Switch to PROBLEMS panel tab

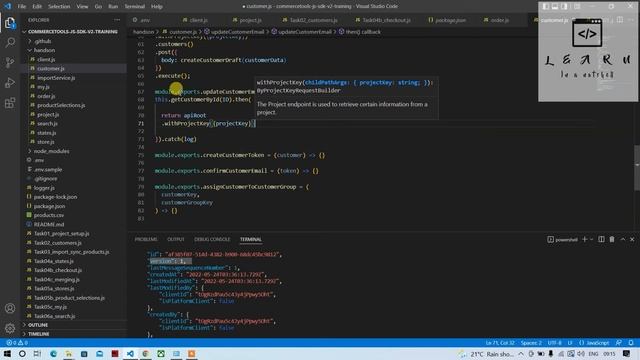[146, 239]
